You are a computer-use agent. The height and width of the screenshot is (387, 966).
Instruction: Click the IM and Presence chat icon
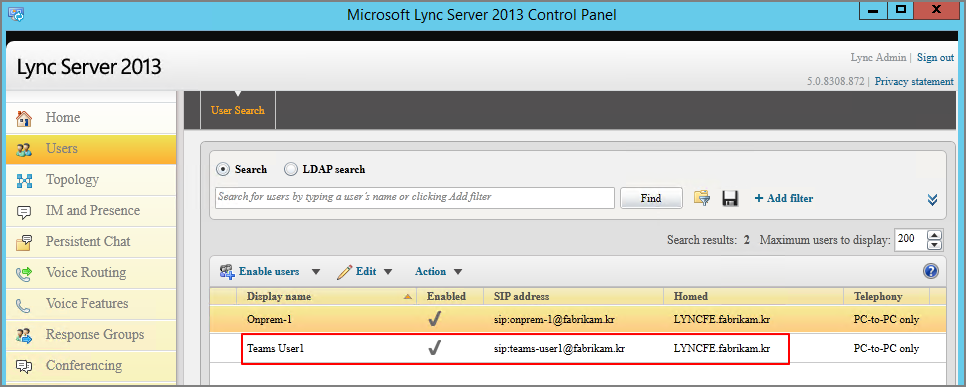[x=23, y=211]
